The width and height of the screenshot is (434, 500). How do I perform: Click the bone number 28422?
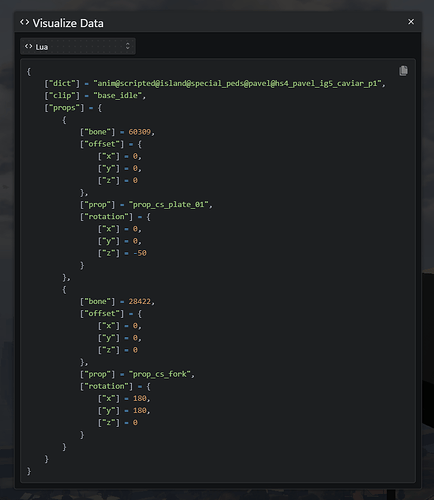pos(140,301)
